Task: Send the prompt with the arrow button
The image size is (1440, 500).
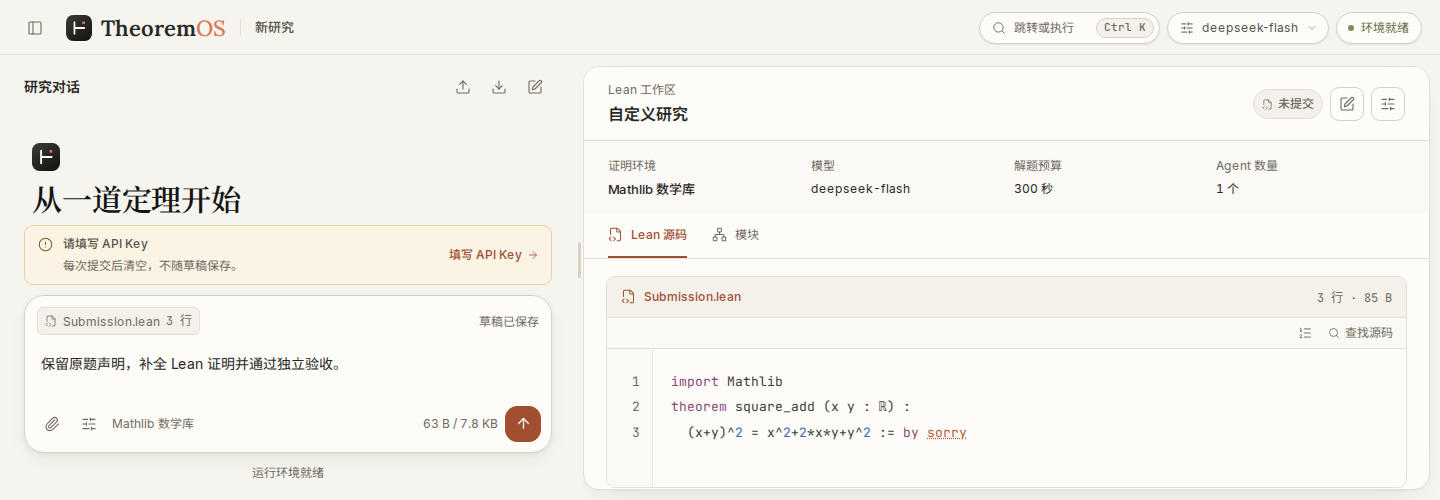Action: click(x=523, y=424)
